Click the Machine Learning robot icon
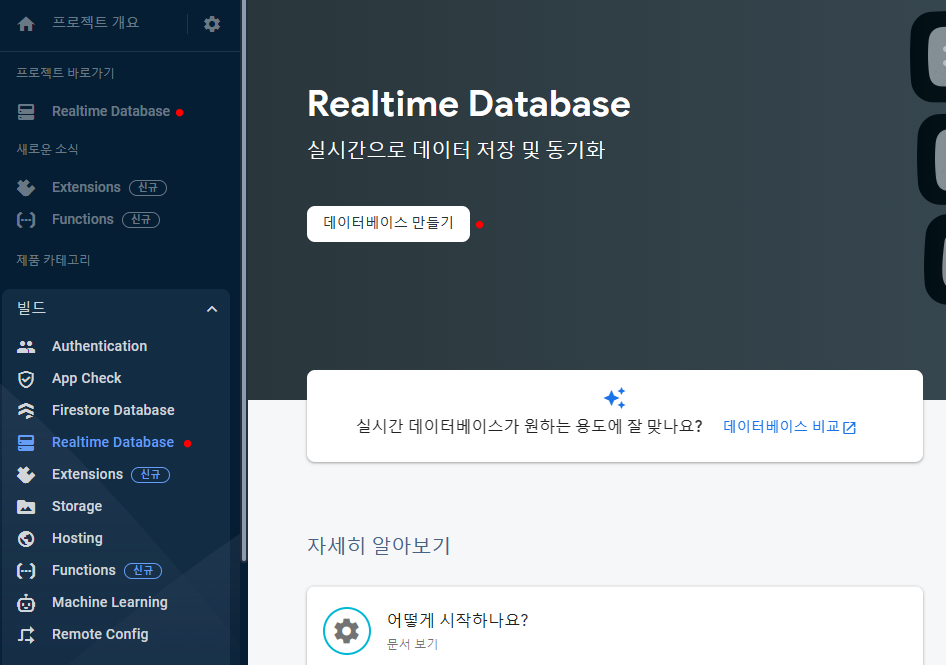This screenshot has height=665, width=946. click(26, 603)
